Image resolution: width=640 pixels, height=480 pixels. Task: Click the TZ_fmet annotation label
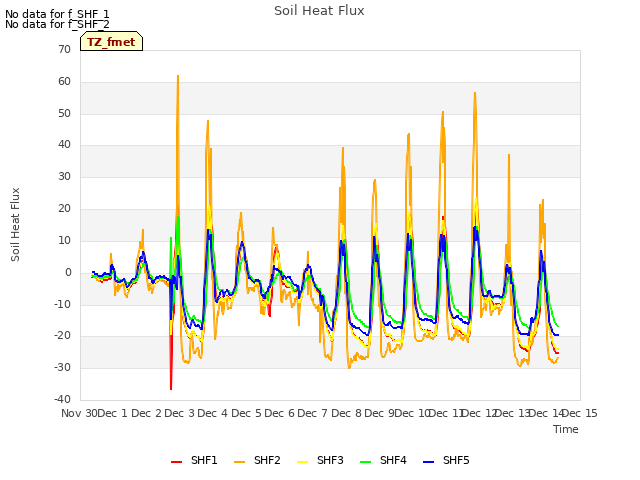pyautogui.click(x=111, y=42)
